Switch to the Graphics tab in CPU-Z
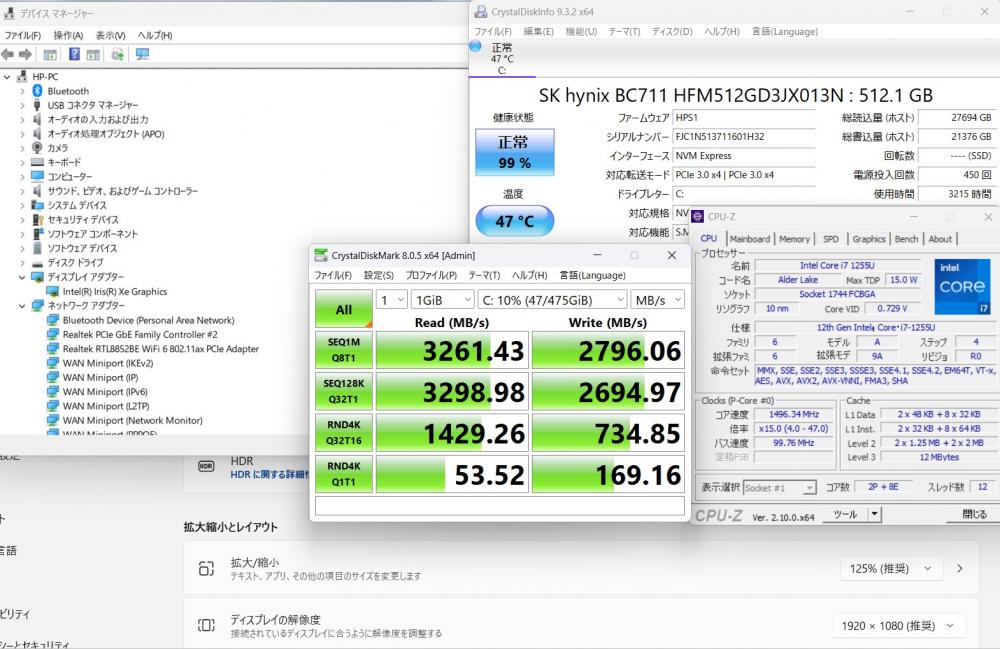The height and width of the screenshot is (649, 1000). 869,239
